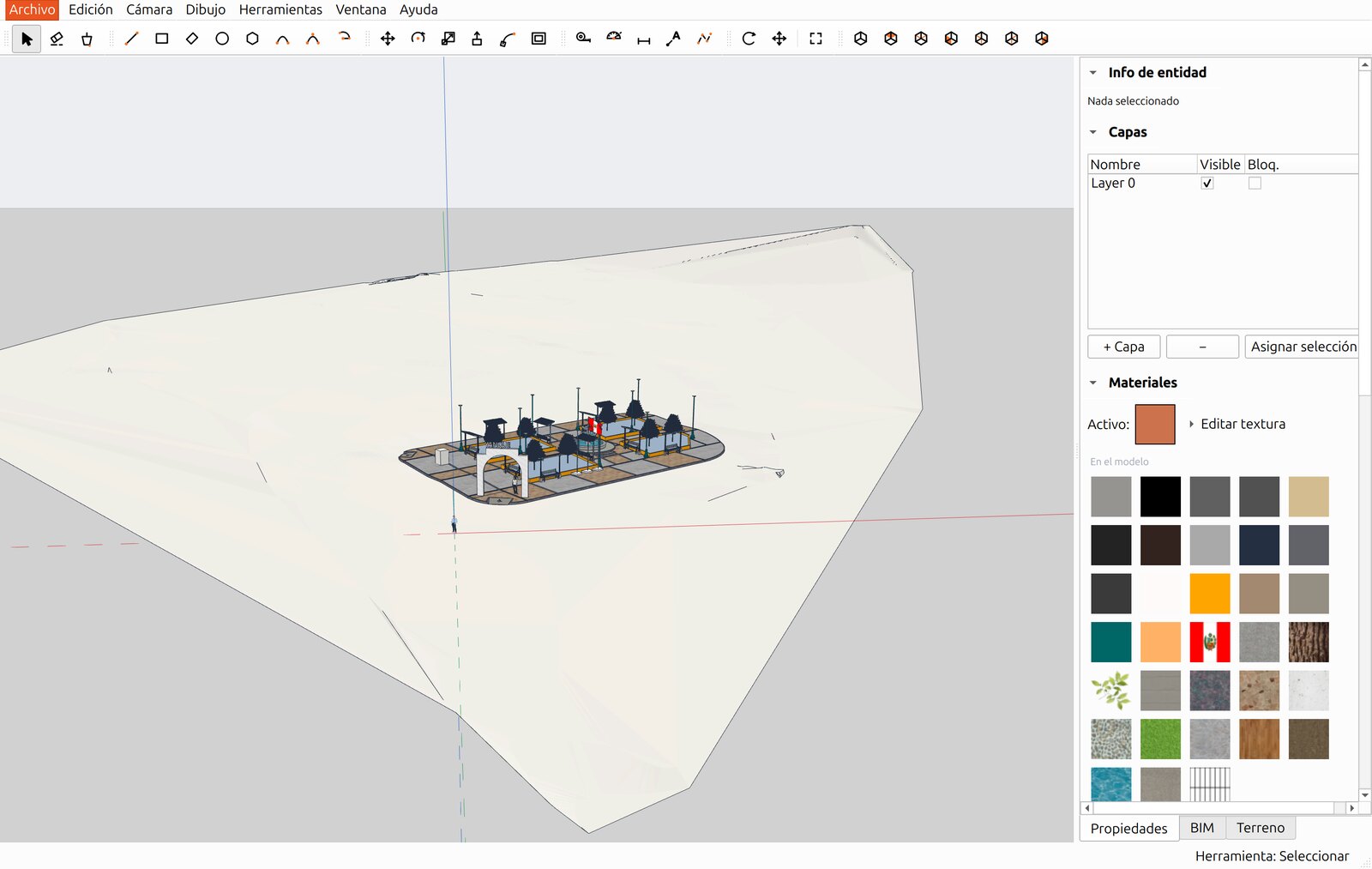The image size is (1372, 869).
Task: Open the Archivo menu
Action: pyautogui.click(x=32, y=9)
